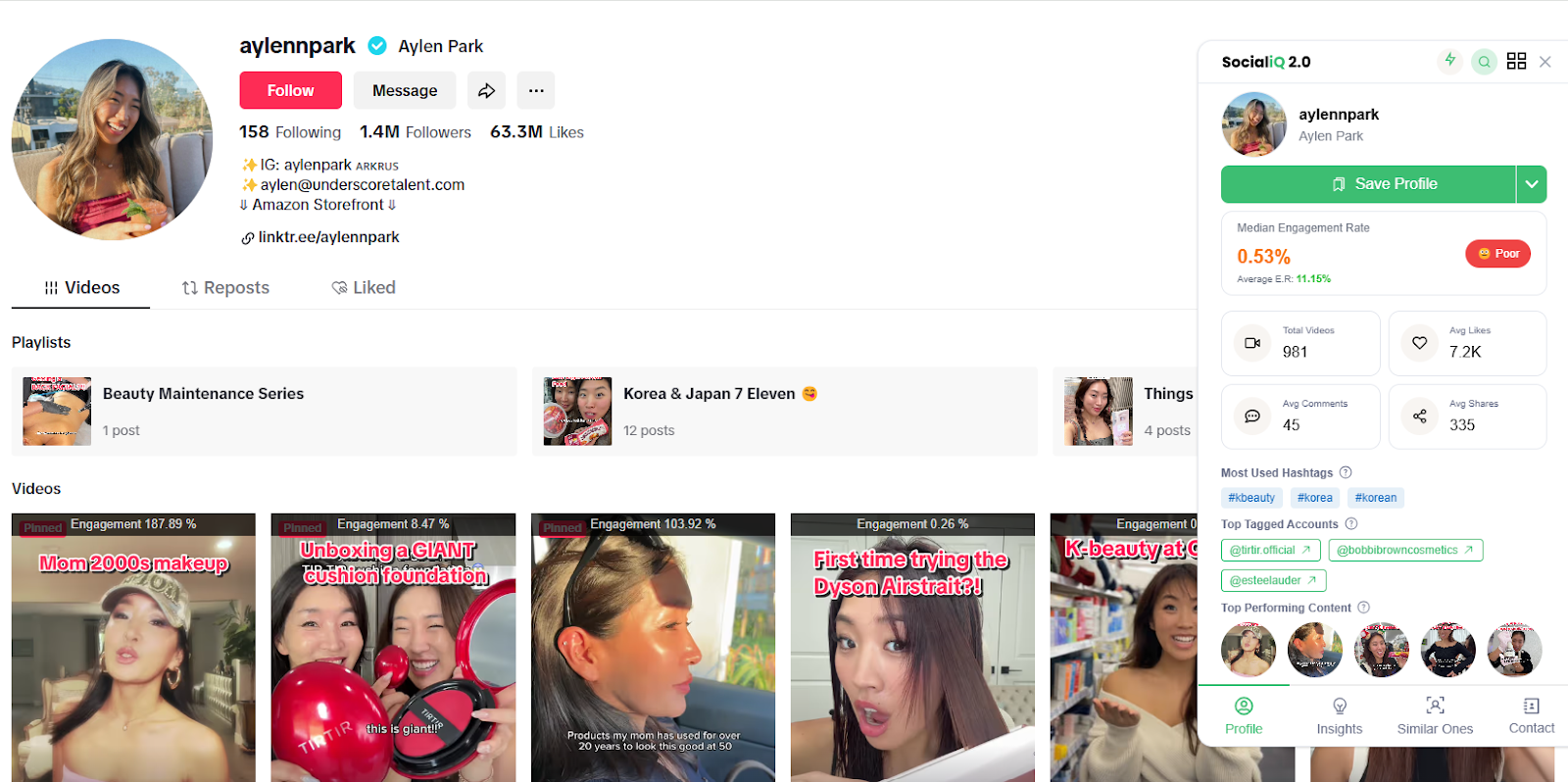Click the Median Engagement Rate 0.53% value

1263,257
